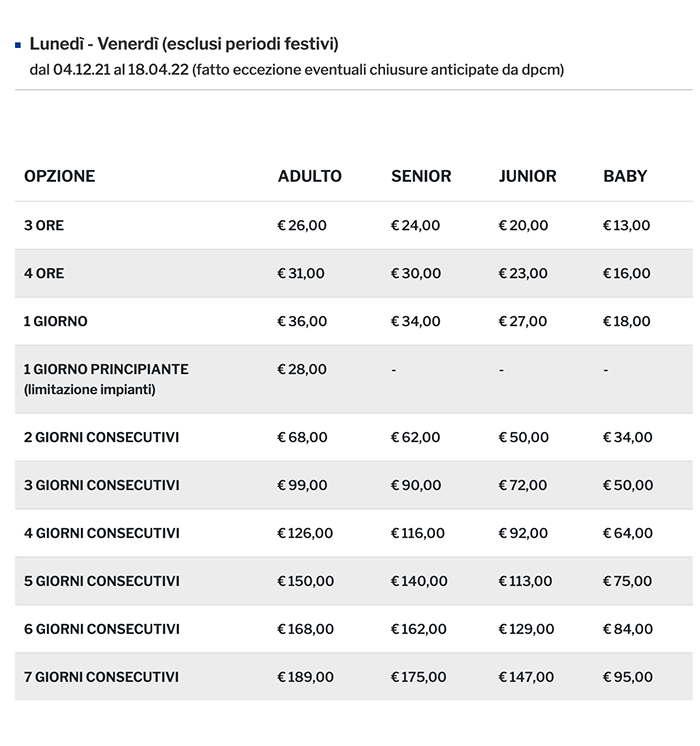Click the 6 GIORNI baby price € 84,00
Viewport: 700px width, 746px height.
point(627,629)
